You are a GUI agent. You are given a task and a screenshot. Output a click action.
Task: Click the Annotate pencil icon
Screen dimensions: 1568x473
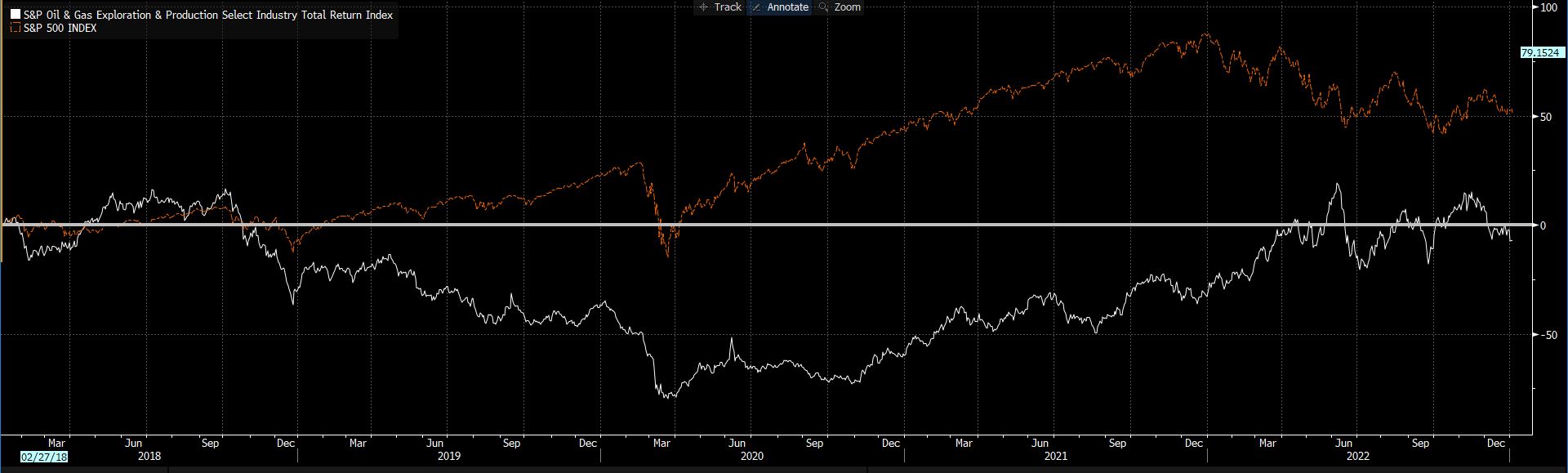[755, 7]
